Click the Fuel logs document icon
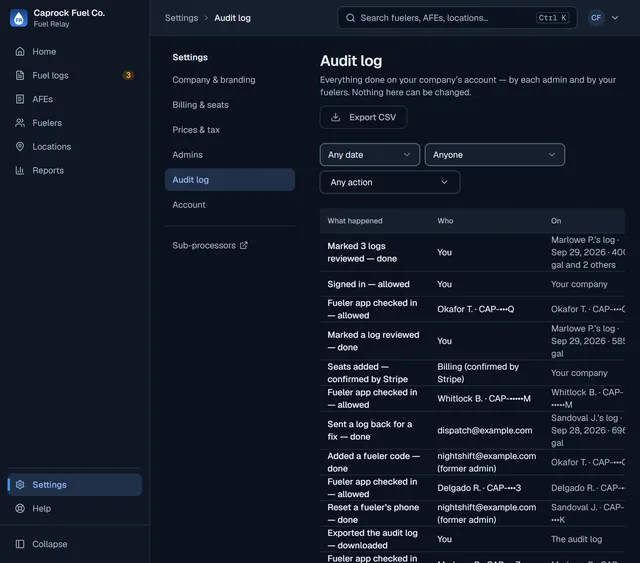This screenshot has height=563, width=640. pos(20,75)
